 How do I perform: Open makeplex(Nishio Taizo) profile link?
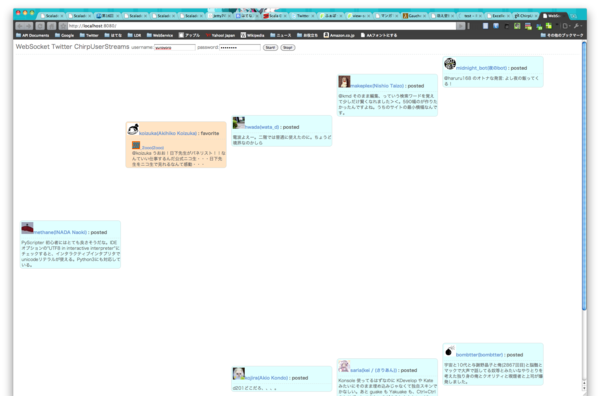377,86
